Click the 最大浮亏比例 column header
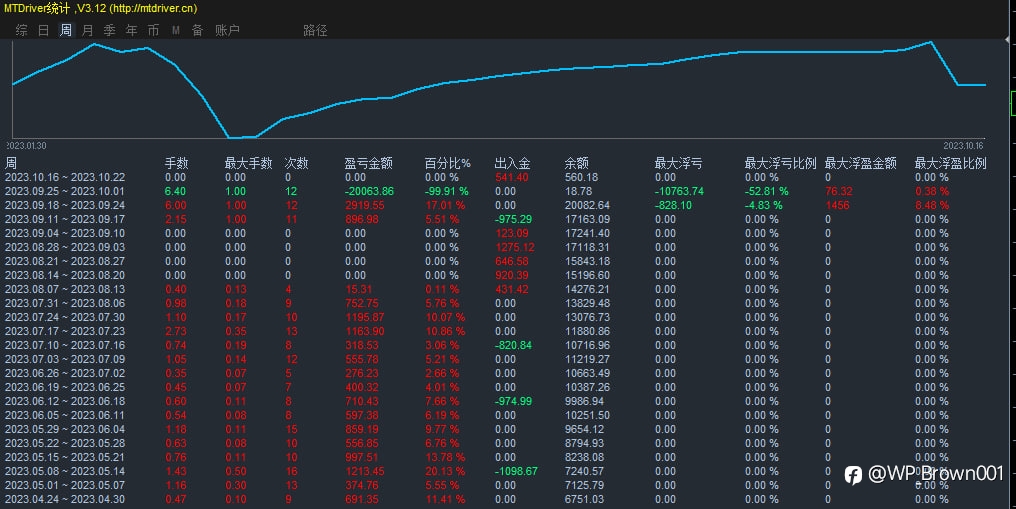Screen dimensions: 1016x509 click(x=780, y=163)
